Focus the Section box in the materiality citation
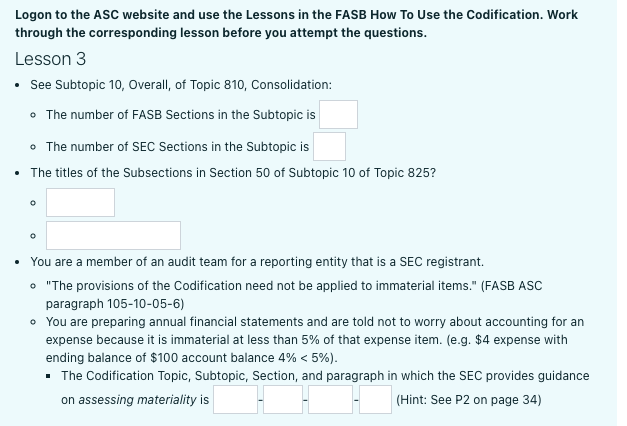Viewport: 627px width, 426px height. coord(330,400)
